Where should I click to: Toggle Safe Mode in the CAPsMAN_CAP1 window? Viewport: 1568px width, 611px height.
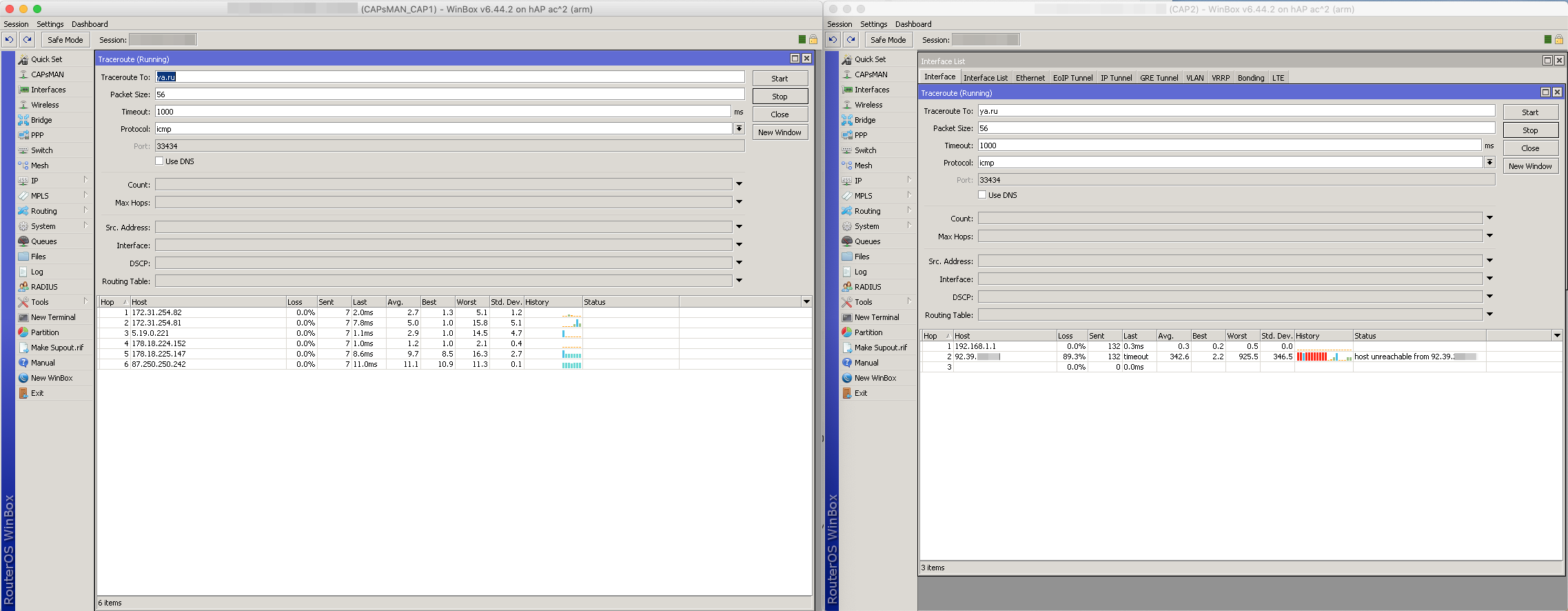click(x=65, y=40)
